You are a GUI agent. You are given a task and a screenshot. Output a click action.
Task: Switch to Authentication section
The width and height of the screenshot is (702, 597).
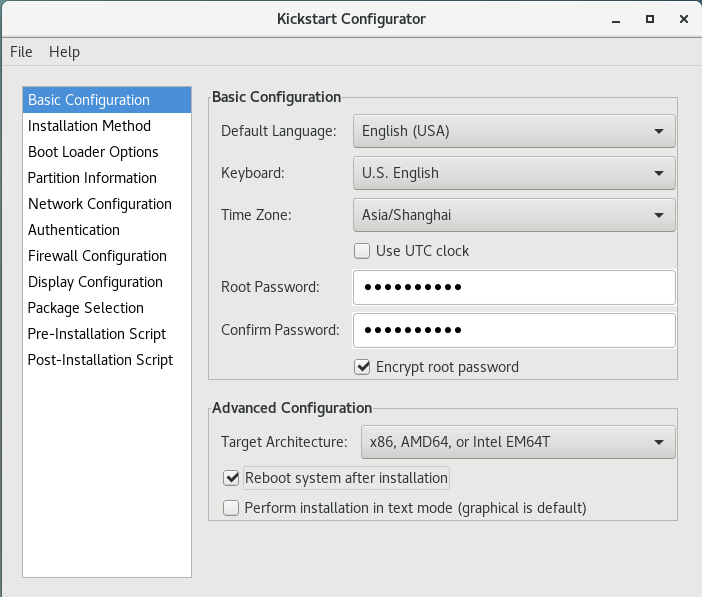(74, 230)
